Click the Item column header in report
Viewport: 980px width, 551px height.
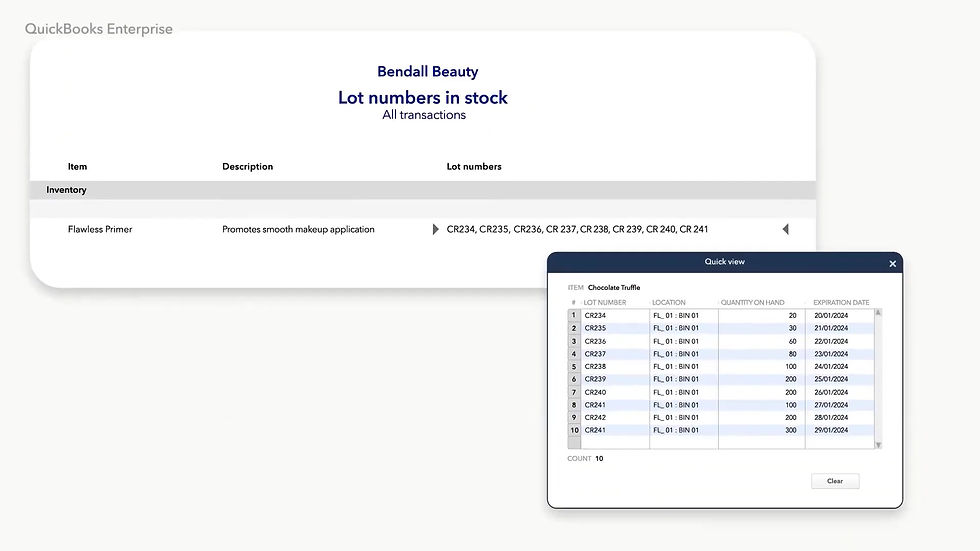coord(78,167)
